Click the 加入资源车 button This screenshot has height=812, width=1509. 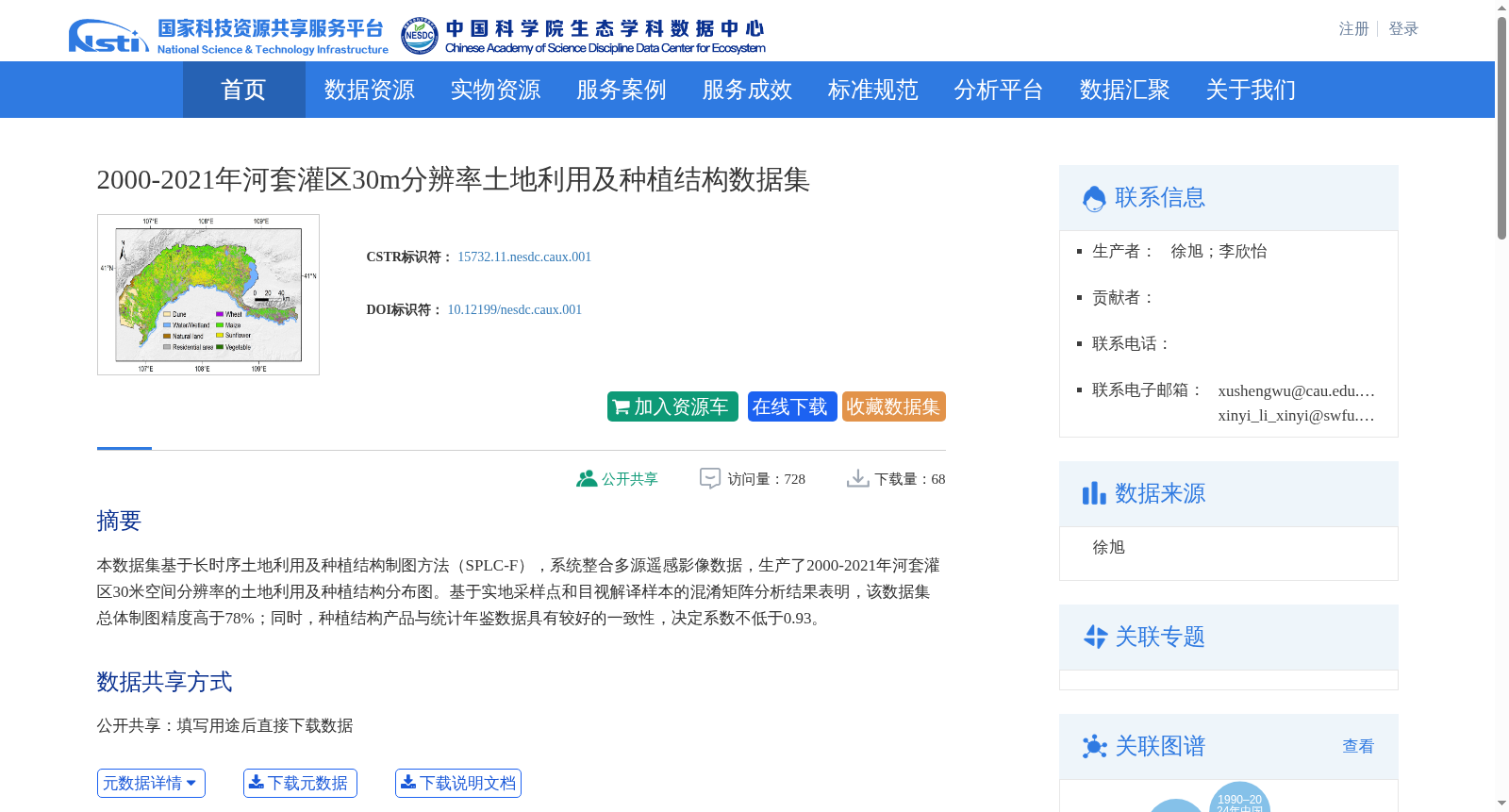[x=672, y=406]
